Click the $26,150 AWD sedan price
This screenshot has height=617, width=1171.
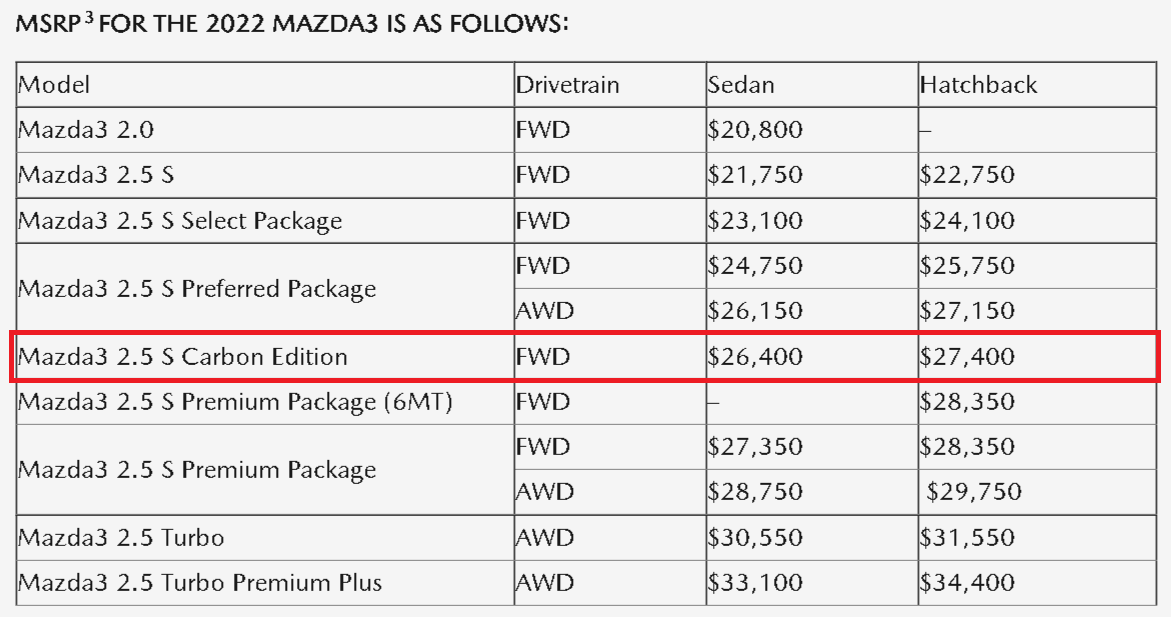point(755,311)
